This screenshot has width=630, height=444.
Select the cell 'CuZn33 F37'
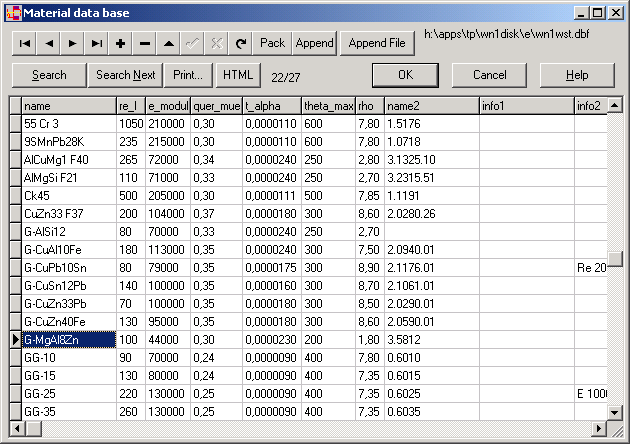point(69,214)
